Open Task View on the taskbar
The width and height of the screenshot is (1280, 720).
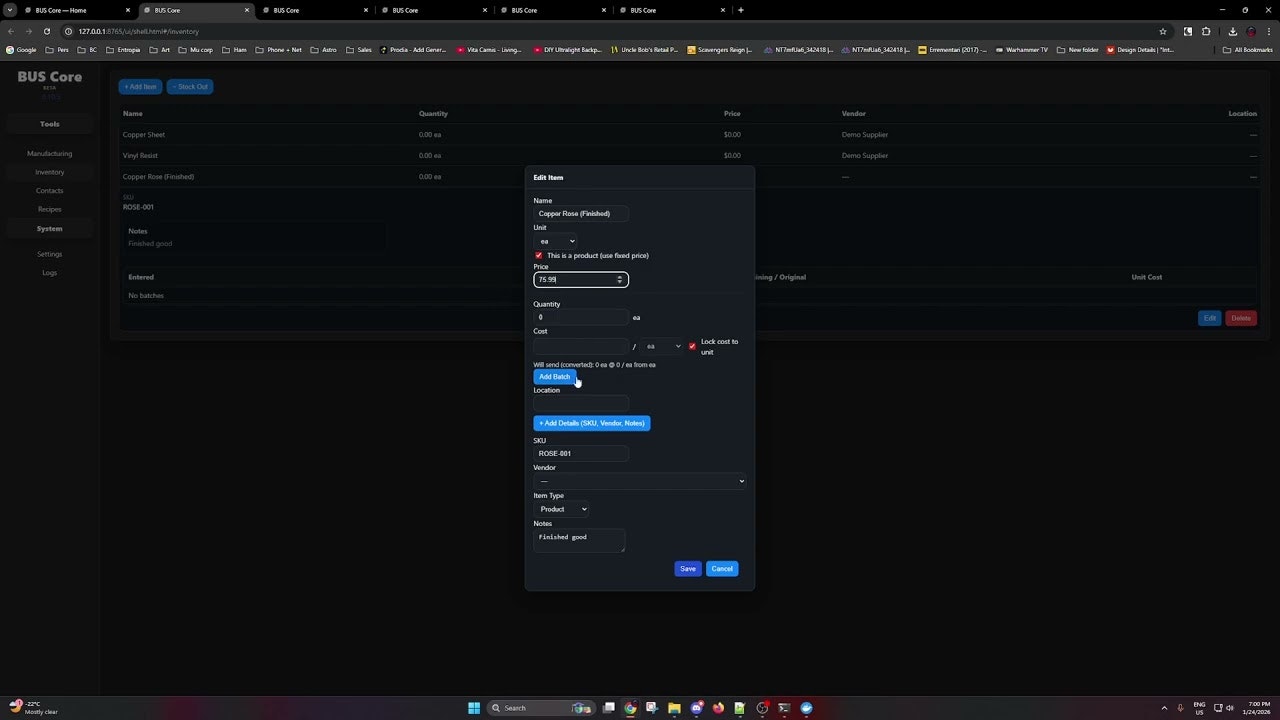tap(608, 708)
